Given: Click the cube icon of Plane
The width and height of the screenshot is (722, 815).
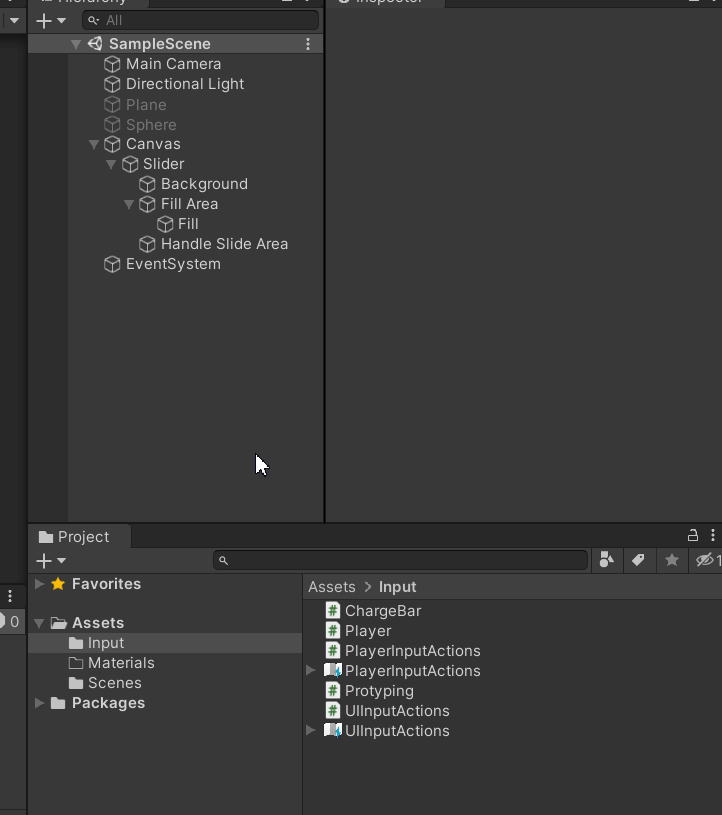Looking at the screenshot, I should (112, 104).
